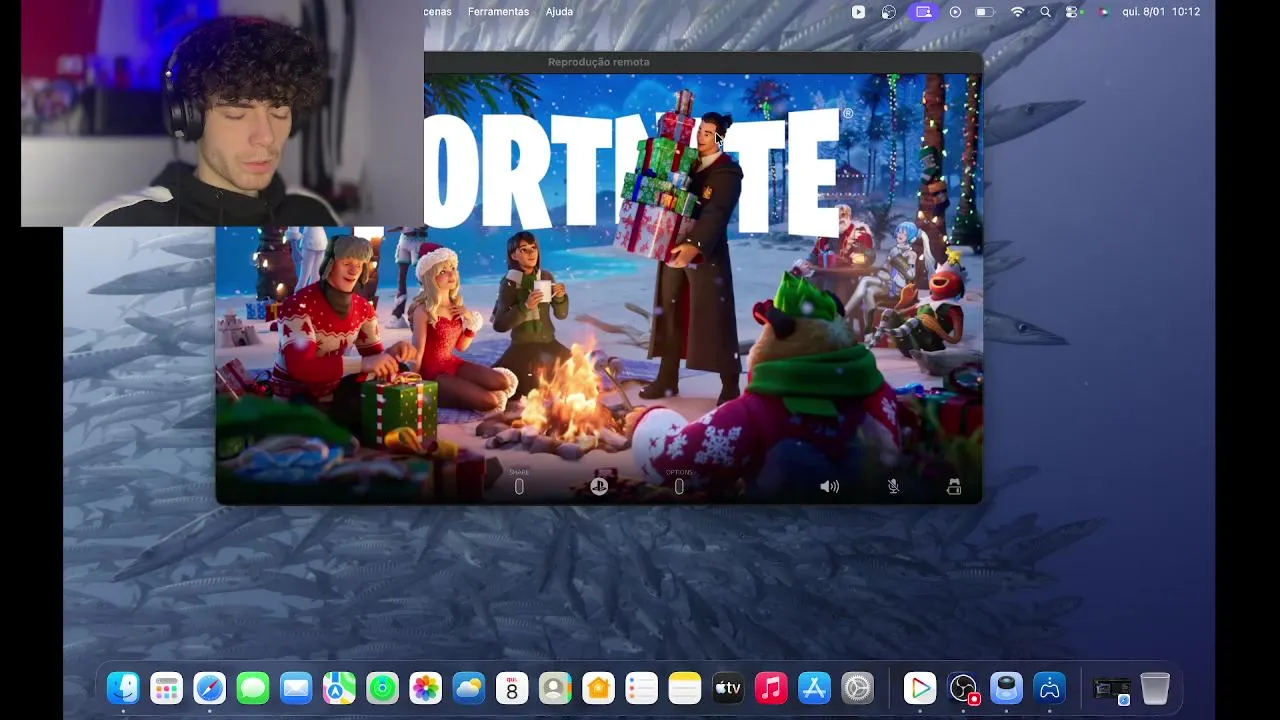Open the OBS menu bar status icon
The image size is (1280, 720).
(x=889, y=12)
